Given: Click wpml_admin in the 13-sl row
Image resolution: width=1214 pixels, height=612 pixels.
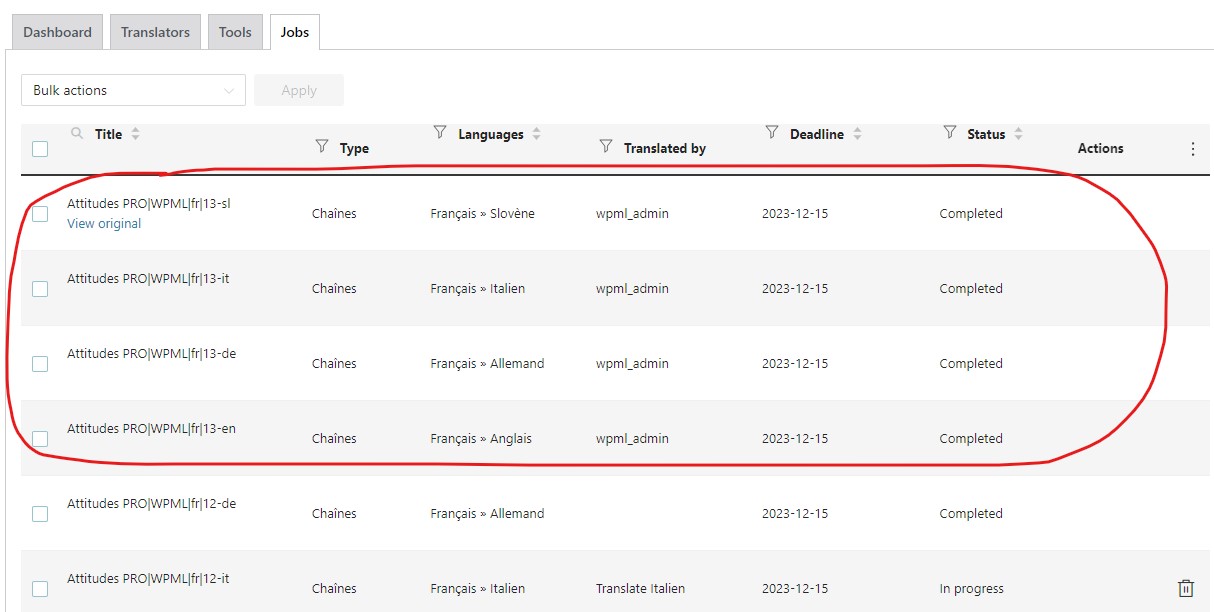Looking at the screenshot, I should (x=633, y=214).
